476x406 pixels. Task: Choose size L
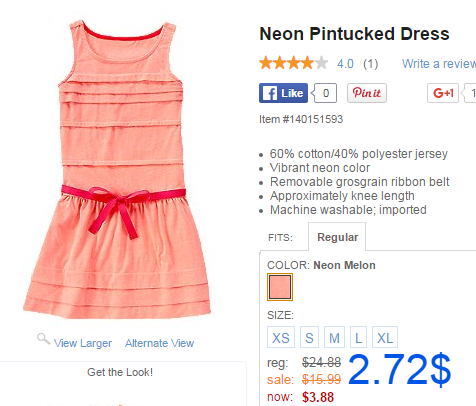(358, 337)
